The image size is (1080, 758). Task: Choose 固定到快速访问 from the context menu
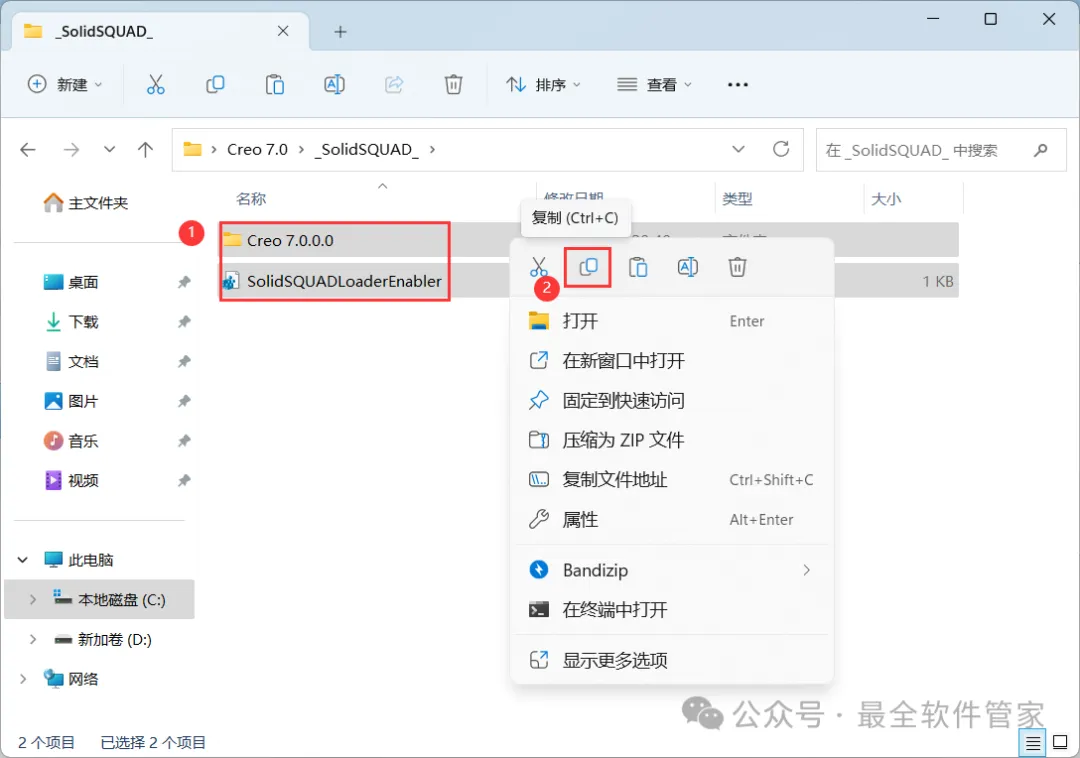672,401
